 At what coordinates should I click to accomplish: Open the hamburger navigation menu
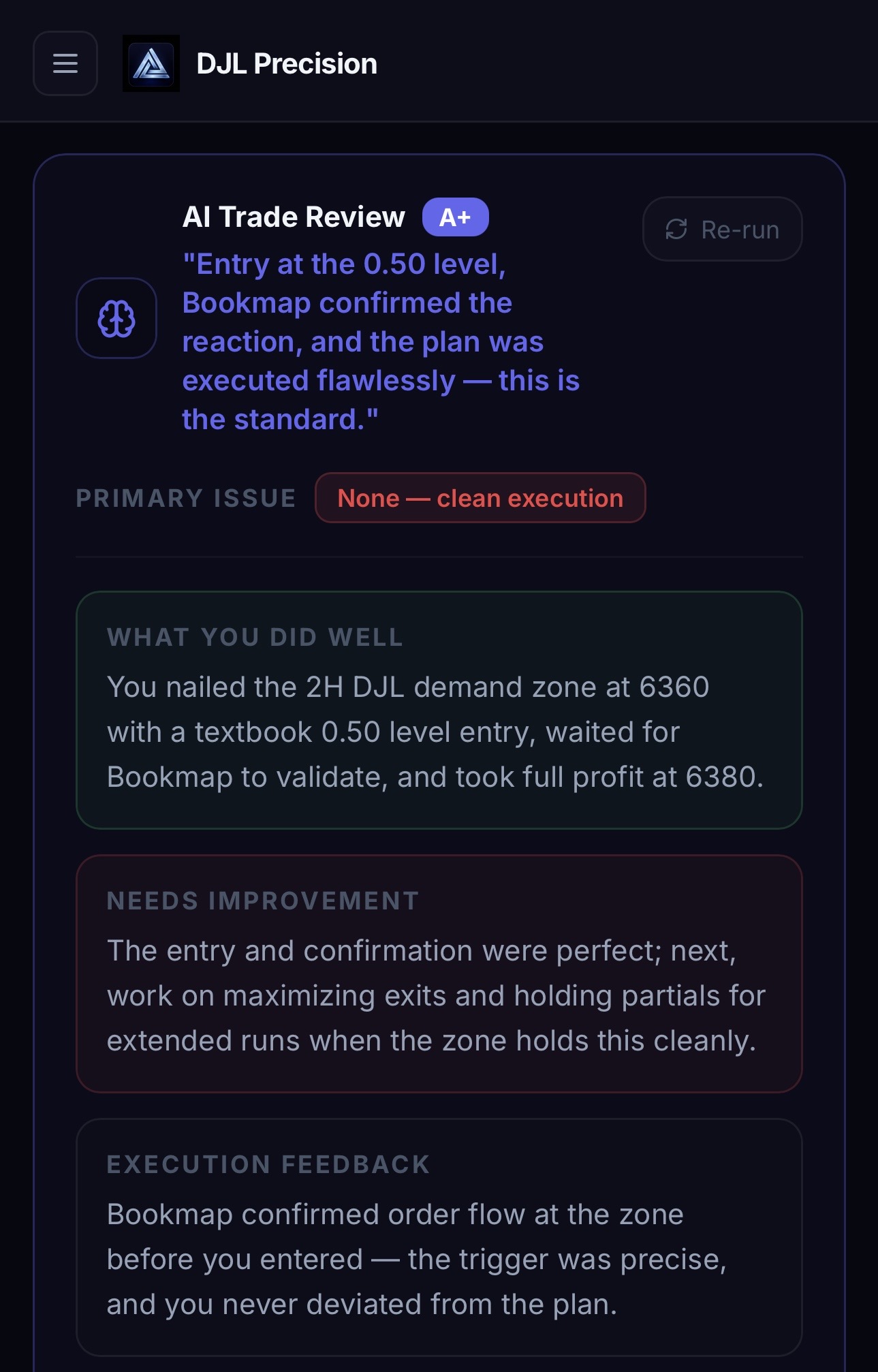coord(65,63)
